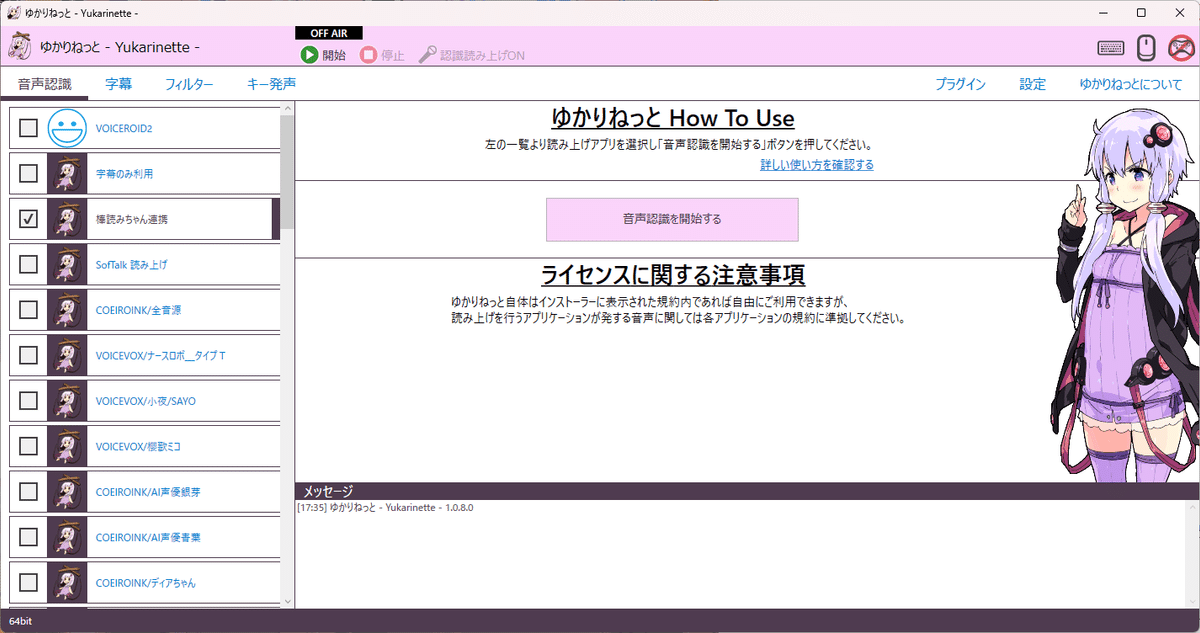Click the メッセージ panel header
This screenshot has height=633, width=1200.
pyautogui.click(x=747, y=491)
